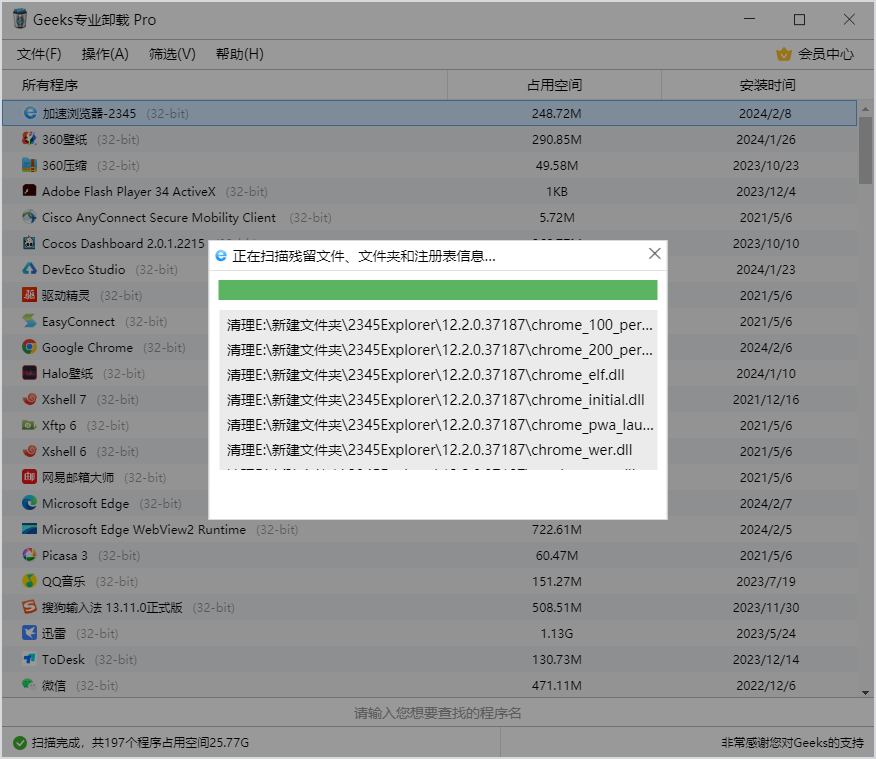876x759 pixels.
Task: Click the Cisco AnyConnect icon
Action: [29, 217]
